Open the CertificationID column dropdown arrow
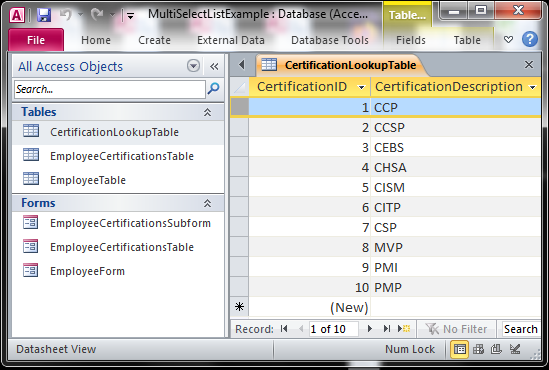Screen dimensions: 549x370 pyautogui.click(x=362, y=87)
